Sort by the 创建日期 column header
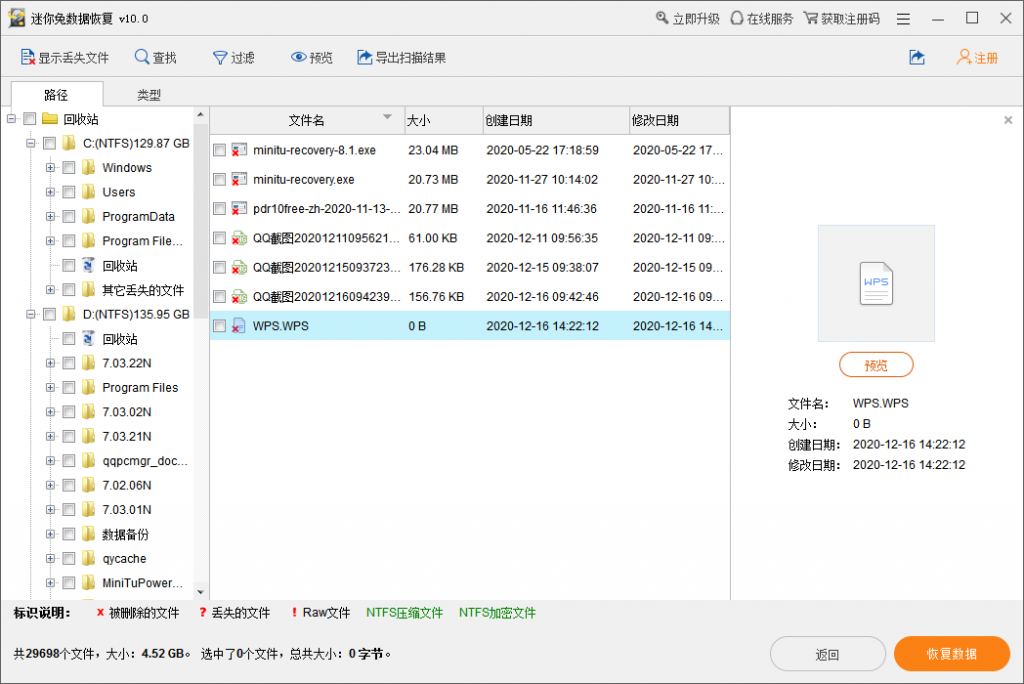The width and height of the screenshot is (1024, 684). point(556,120)
